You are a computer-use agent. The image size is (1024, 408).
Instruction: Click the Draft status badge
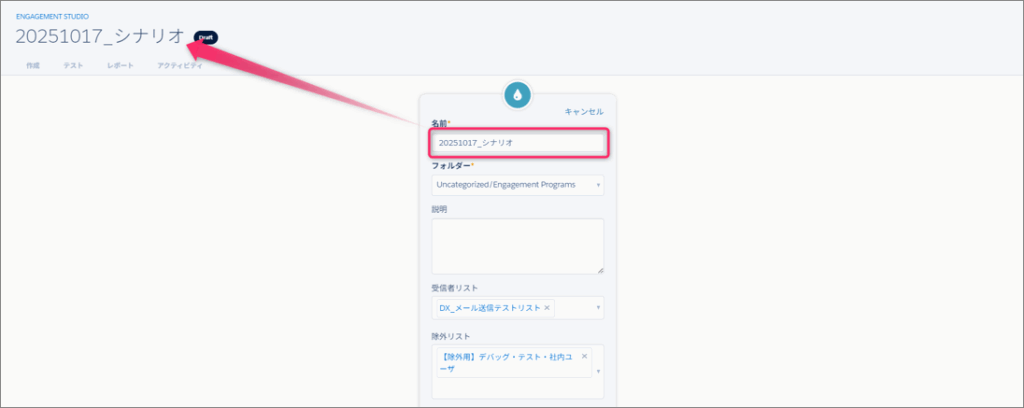point(206,37)
